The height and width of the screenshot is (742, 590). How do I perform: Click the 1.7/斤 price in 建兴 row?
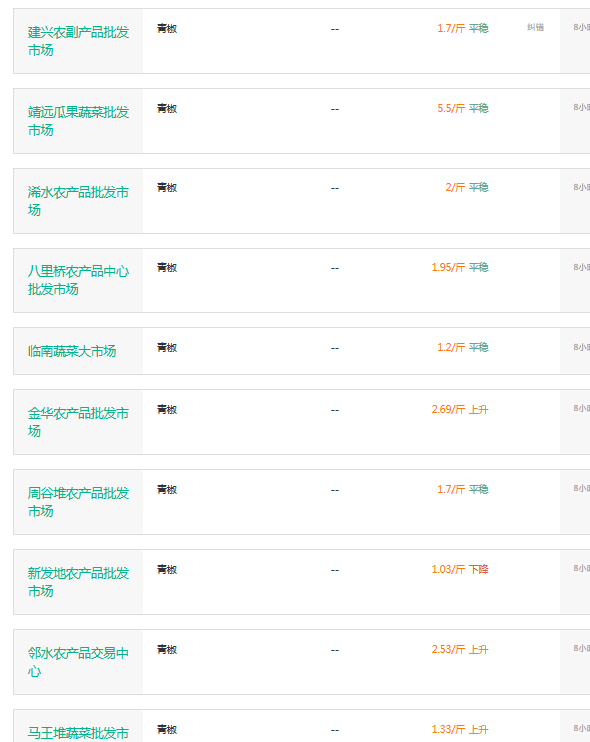pos(451,28)
